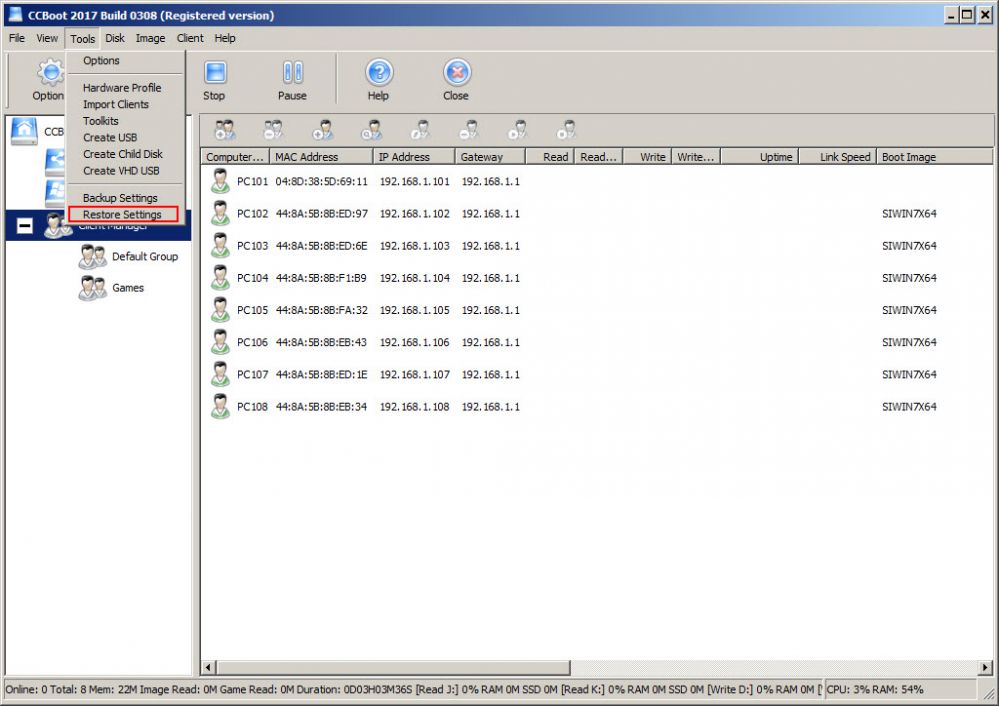Open the View menu
Image resolution: width=999 pixels, height=706 pixels.
(47, 38)
